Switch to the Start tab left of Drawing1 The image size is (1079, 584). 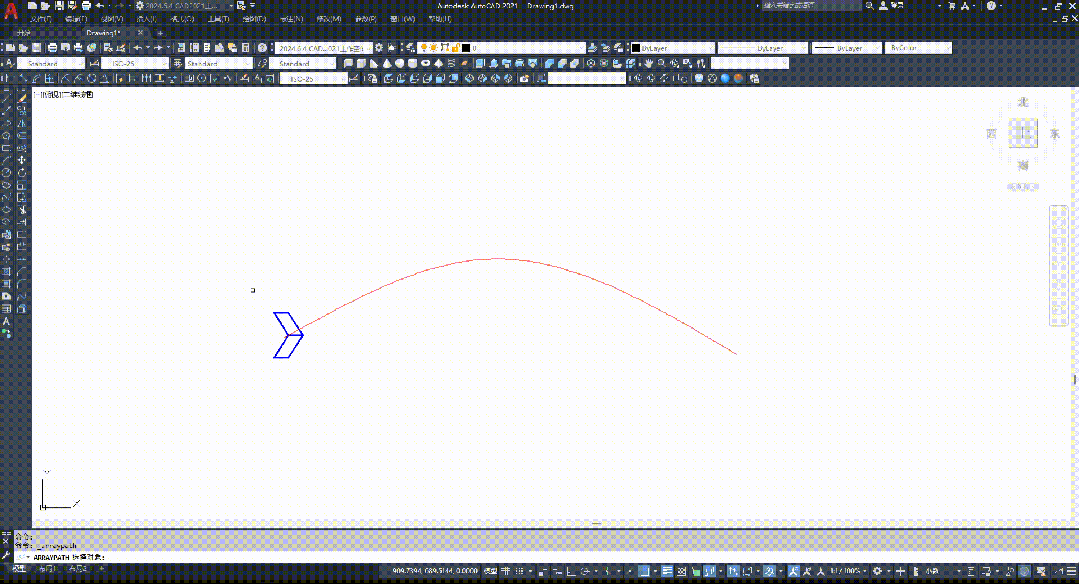[x=24, y=33]
